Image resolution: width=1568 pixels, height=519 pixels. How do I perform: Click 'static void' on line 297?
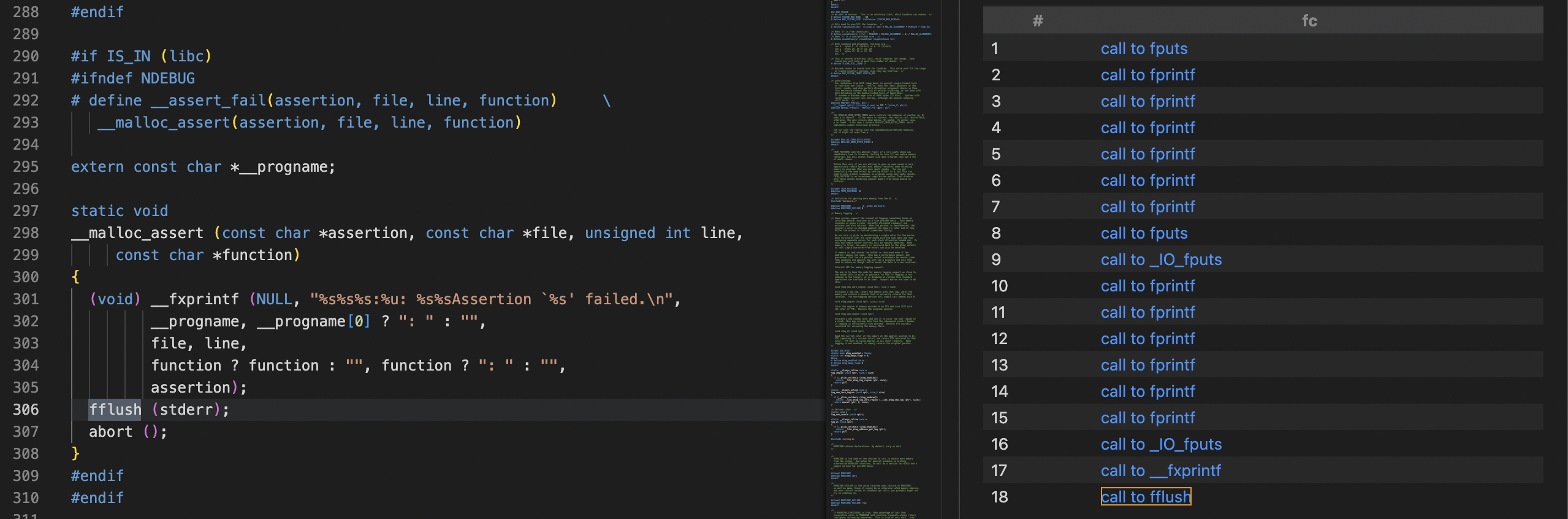click(120, 211)
